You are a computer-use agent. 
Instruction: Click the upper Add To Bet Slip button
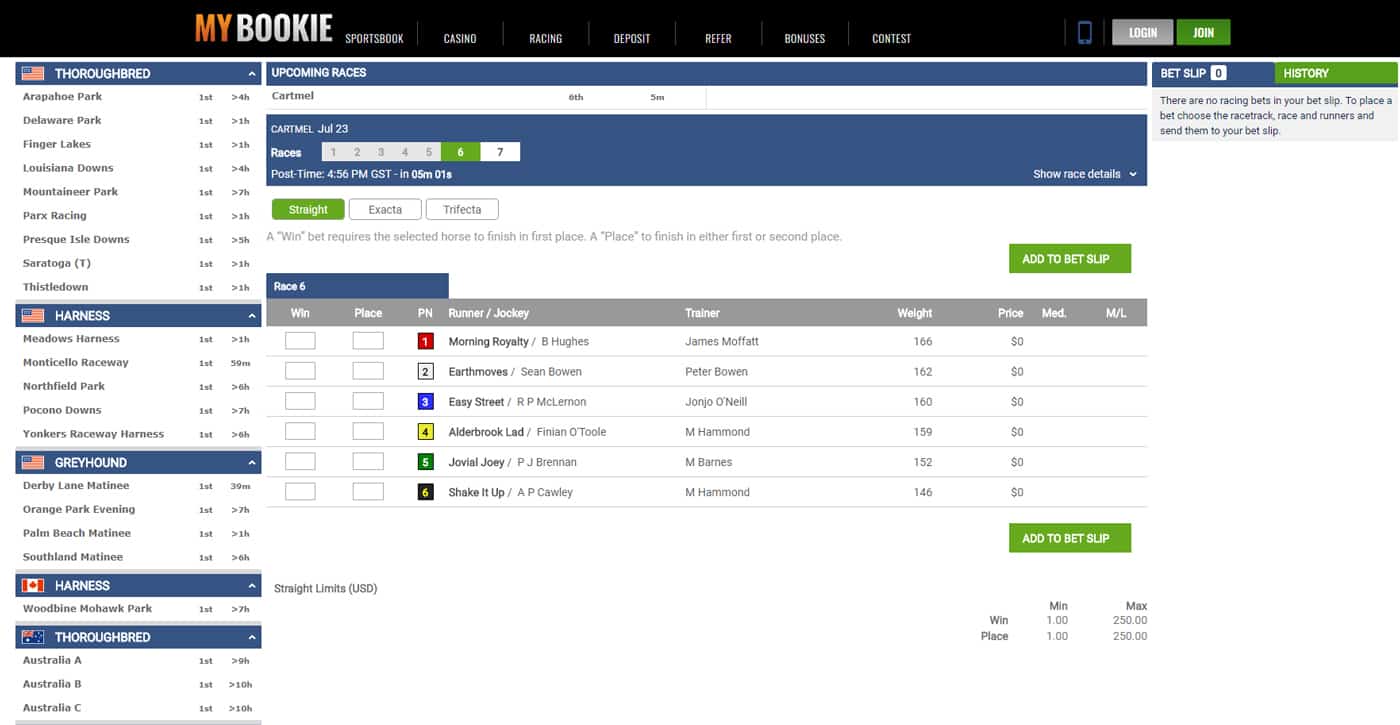1070,259
